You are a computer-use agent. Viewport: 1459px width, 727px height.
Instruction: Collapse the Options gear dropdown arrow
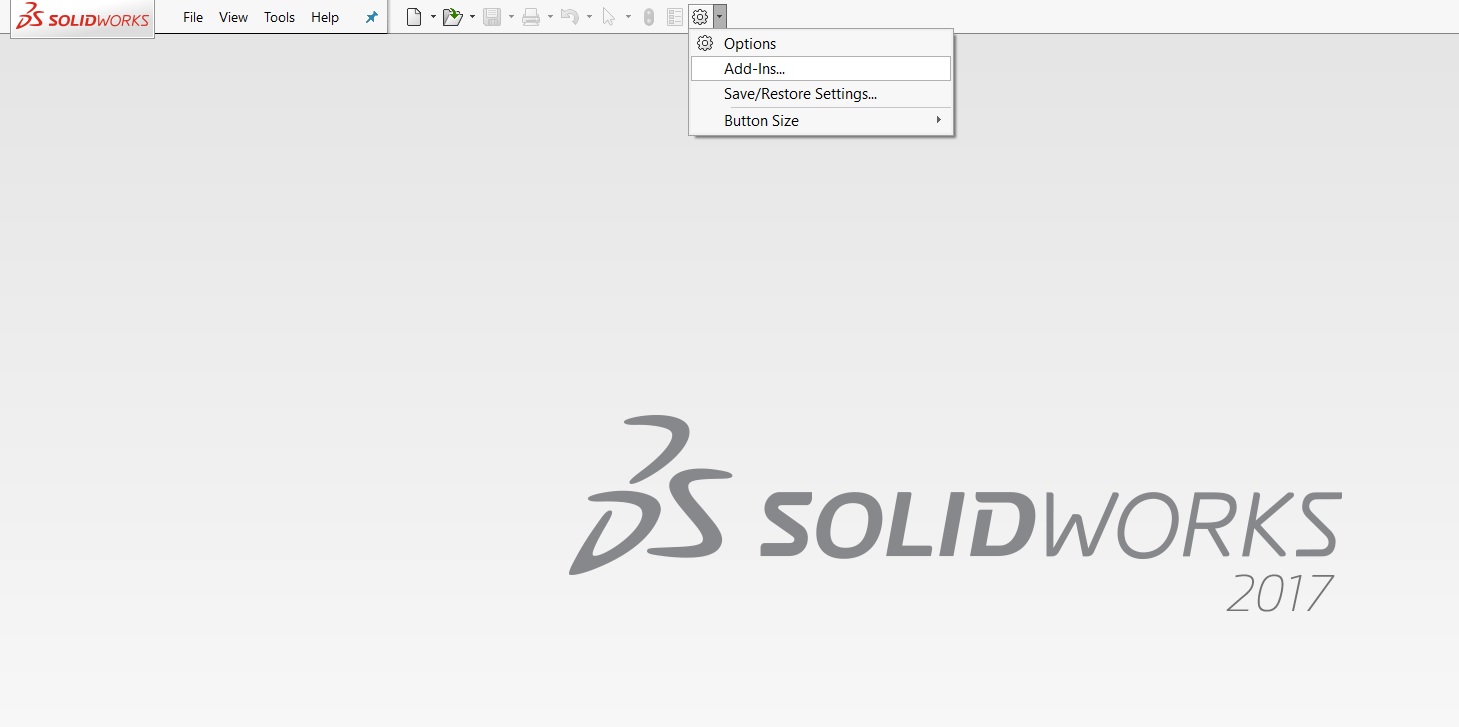pyautogui.click(x=720, y=17)
